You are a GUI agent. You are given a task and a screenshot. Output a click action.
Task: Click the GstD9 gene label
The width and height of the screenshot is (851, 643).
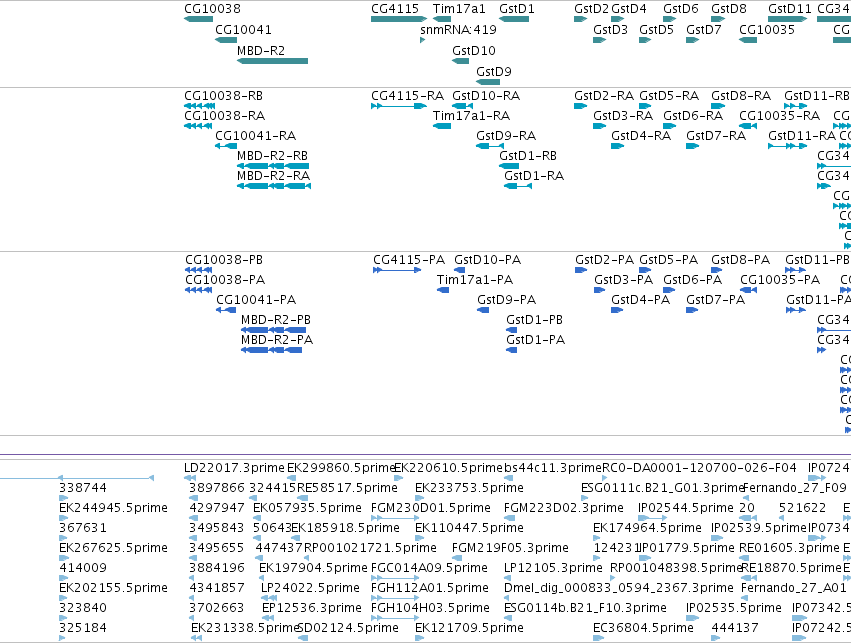[x=493, y=72]
